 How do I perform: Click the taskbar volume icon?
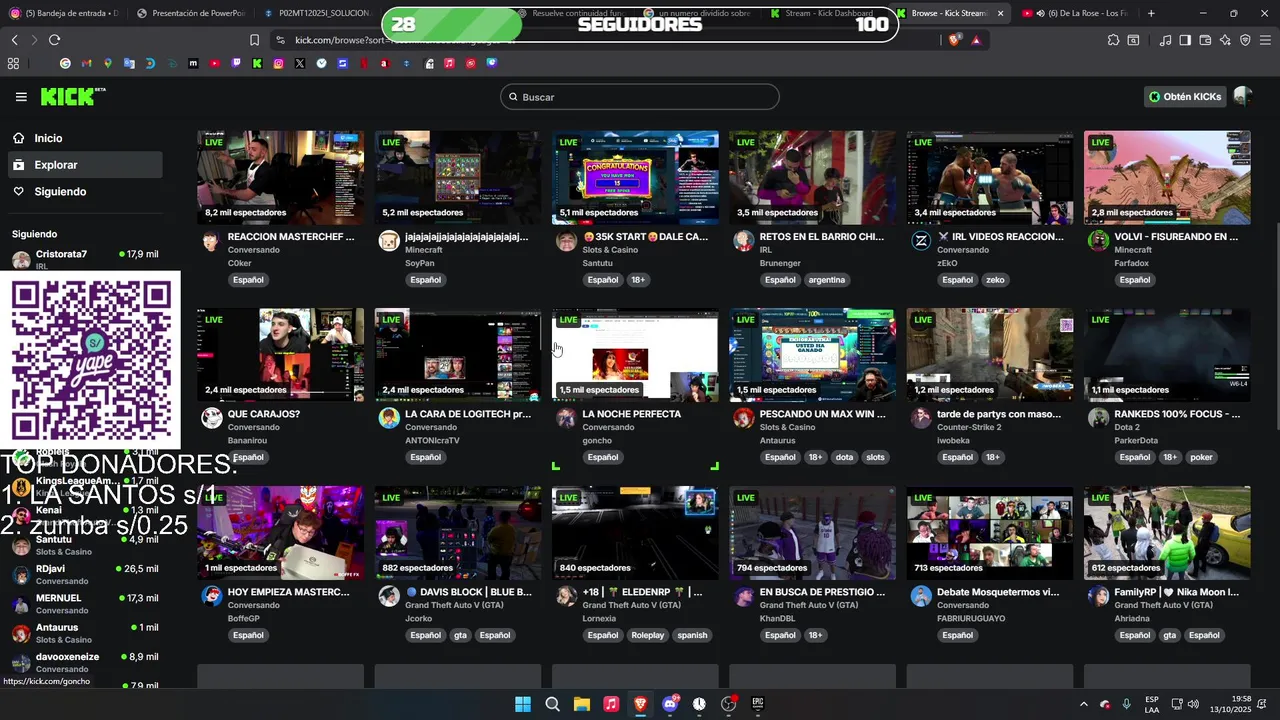pos(1195,704)
